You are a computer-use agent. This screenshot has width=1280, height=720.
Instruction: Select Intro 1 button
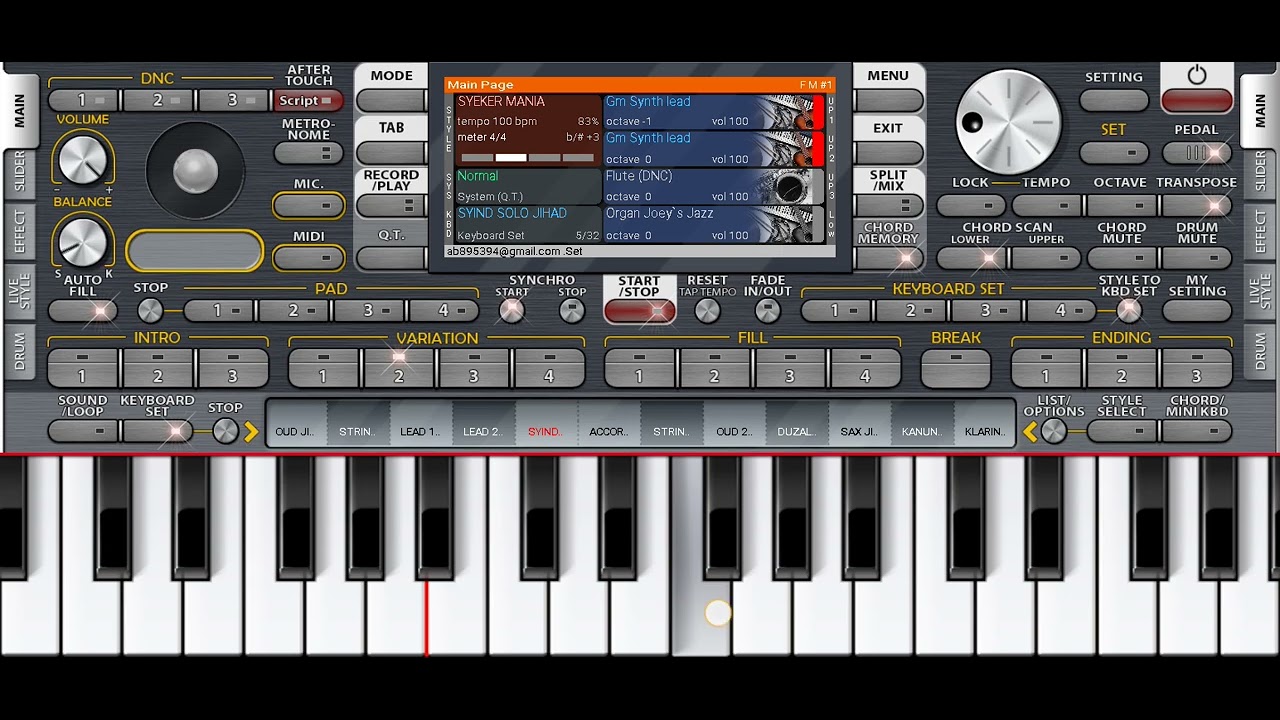(82, 367)
